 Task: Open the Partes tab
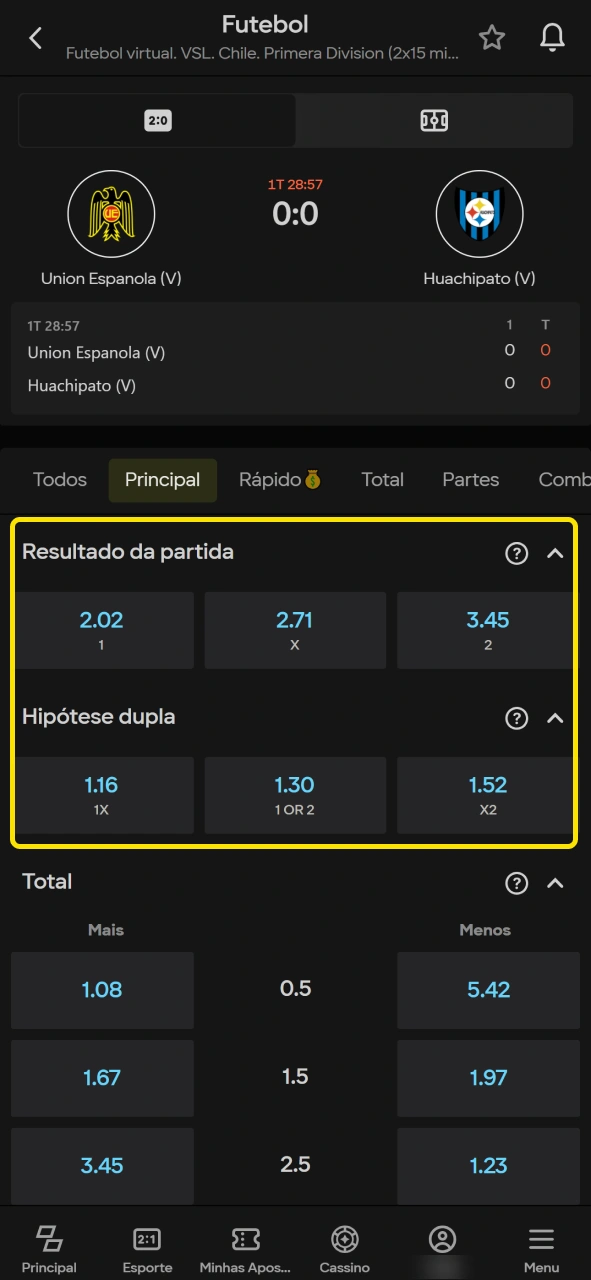pos(470,480)
